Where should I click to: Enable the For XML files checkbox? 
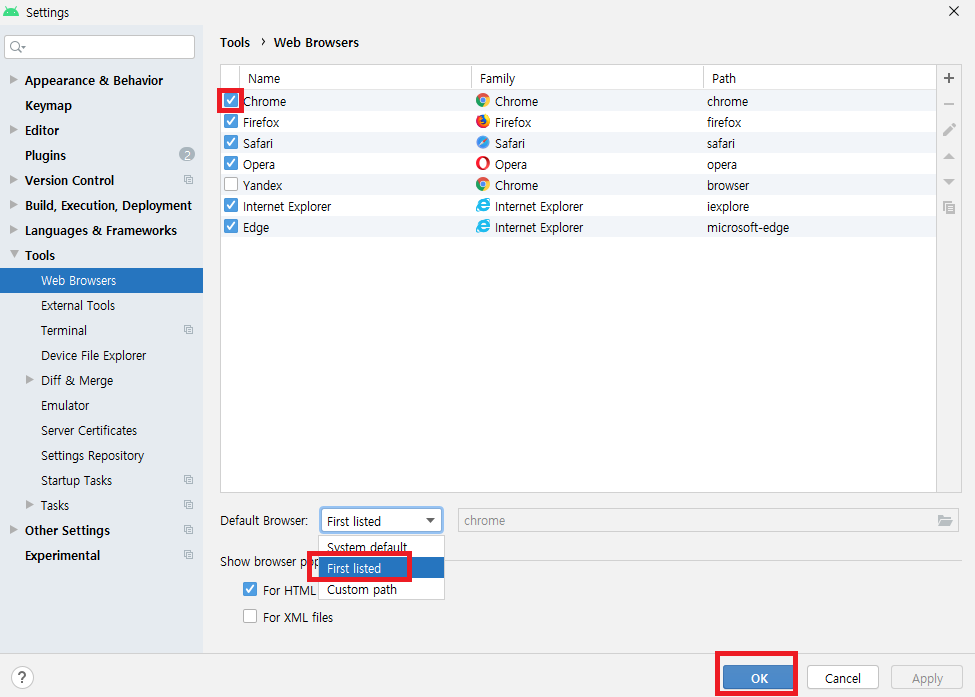[250, 616]
